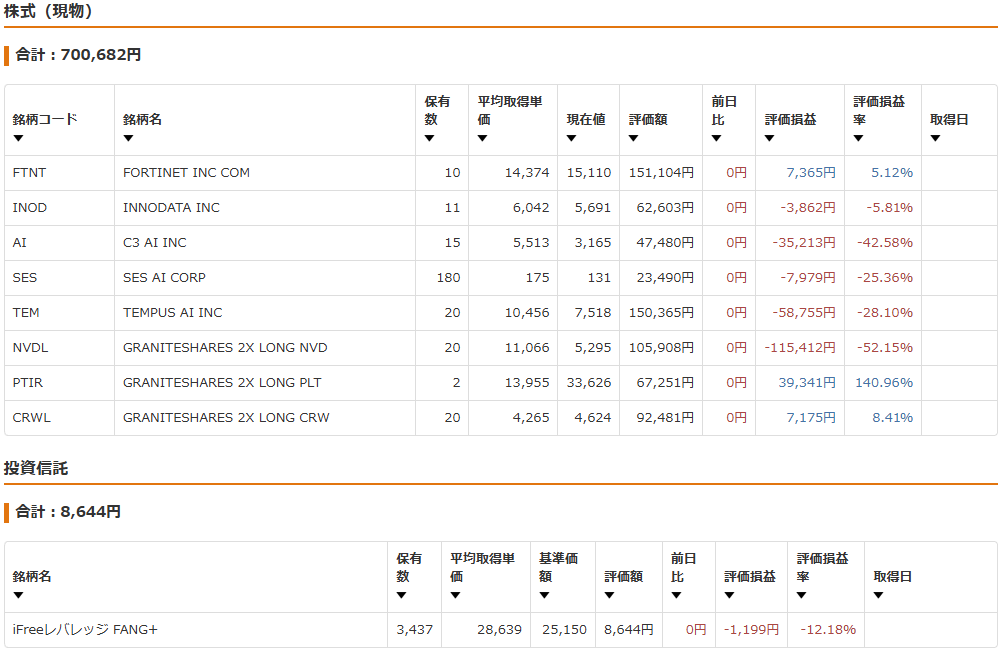Sort stocks by 保有数 arrow

tap(430, 138)
